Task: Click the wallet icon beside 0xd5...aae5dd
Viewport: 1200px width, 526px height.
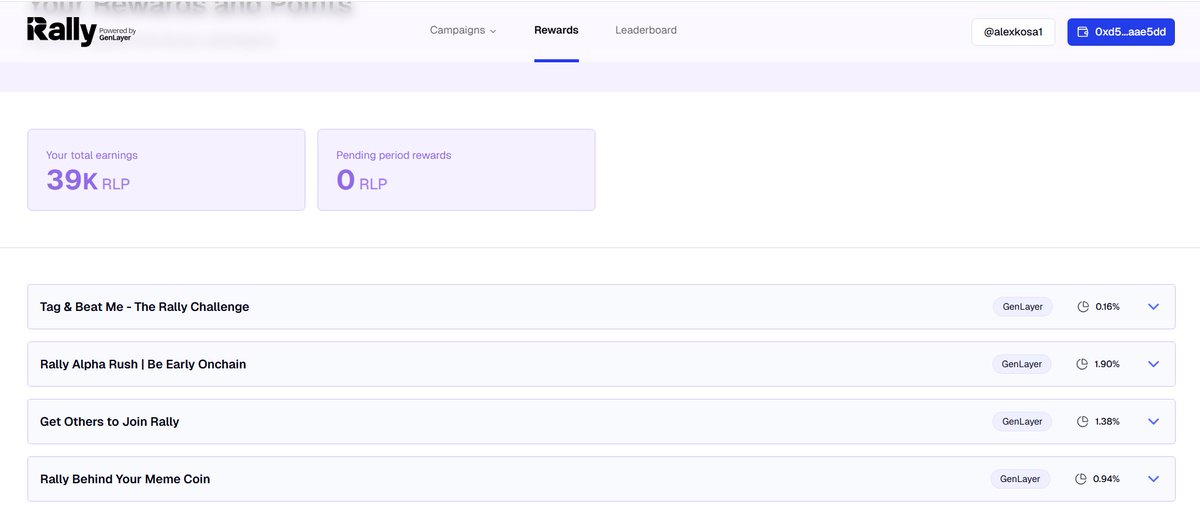Action: (x=1083, y=32)
